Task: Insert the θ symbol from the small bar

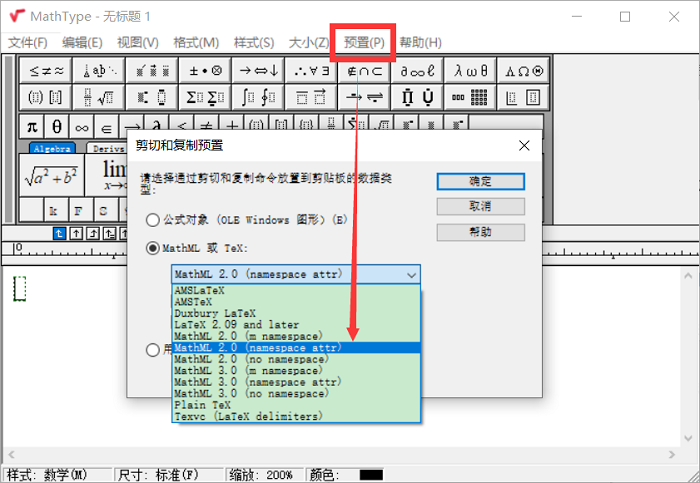Action: pos(57,127)
